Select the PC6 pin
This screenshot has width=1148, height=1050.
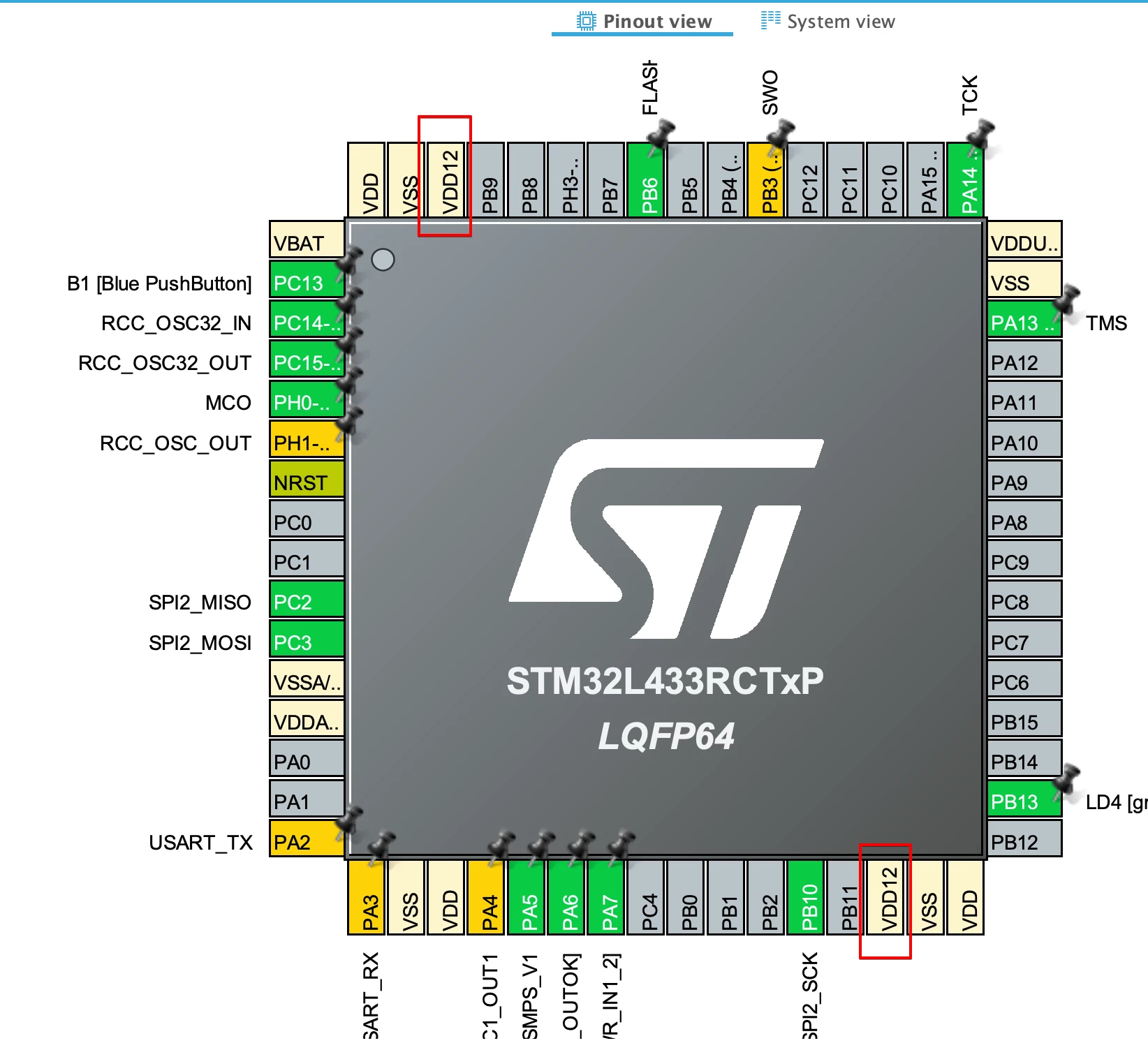click(1024, 679)
